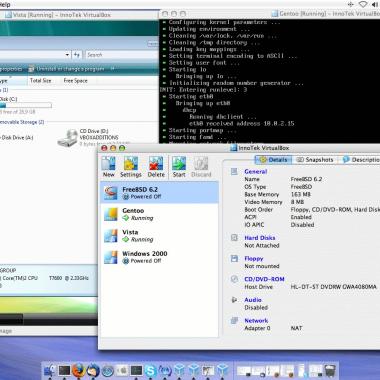Sort by the Free Space column header
This screenshot has width=380, height=380.
tap(75, 80)
